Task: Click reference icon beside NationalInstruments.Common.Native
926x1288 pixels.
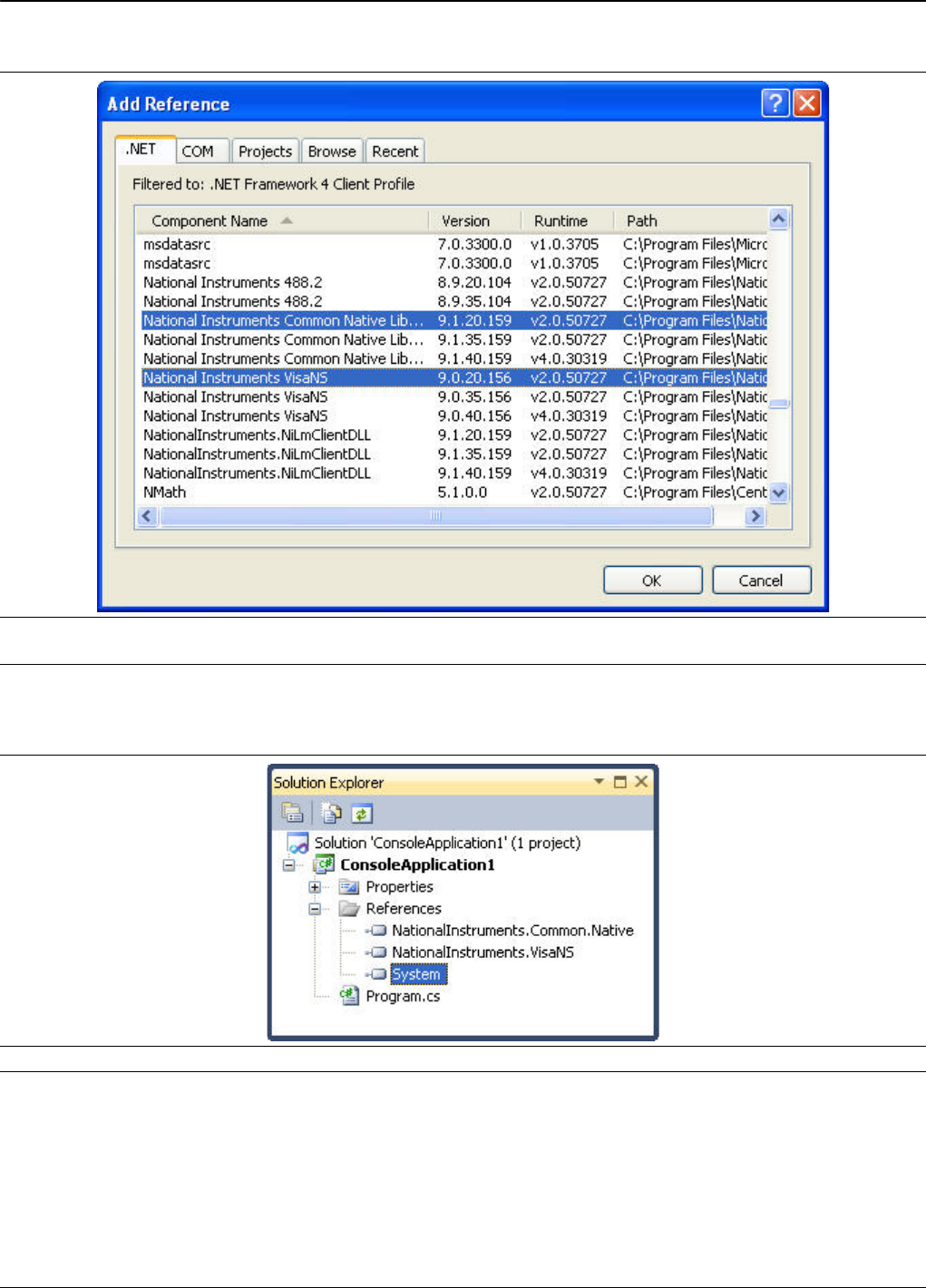Action: (x=376, y=931)
